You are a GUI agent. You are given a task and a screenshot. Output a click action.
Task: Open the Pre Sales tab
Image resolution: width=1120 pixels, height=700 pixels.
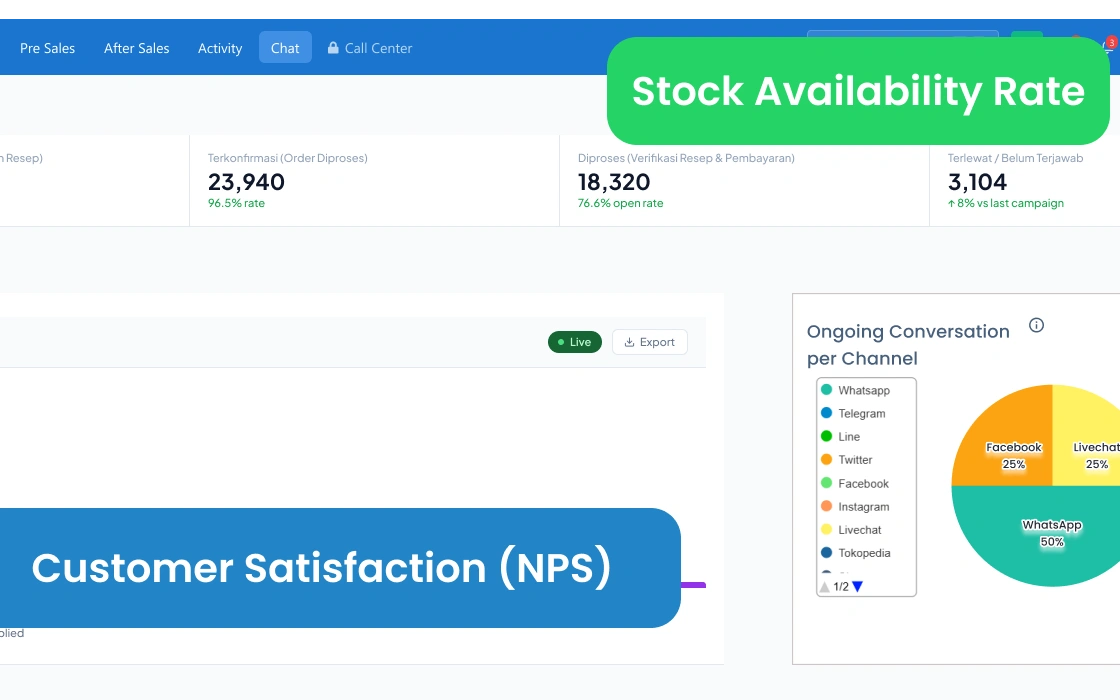(x=47, y=48)
